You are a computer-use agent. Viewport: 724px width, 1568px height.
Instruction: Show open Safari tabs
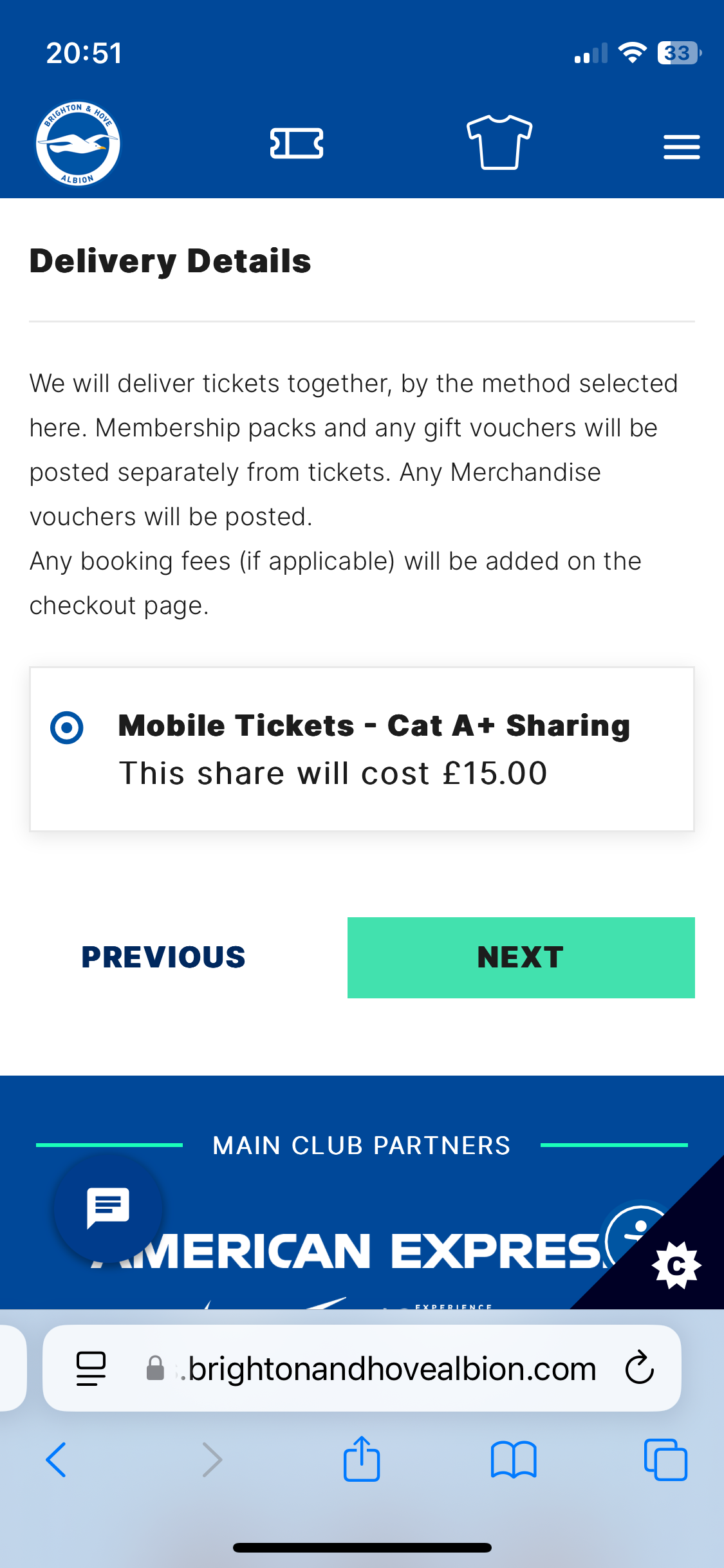665,1459
